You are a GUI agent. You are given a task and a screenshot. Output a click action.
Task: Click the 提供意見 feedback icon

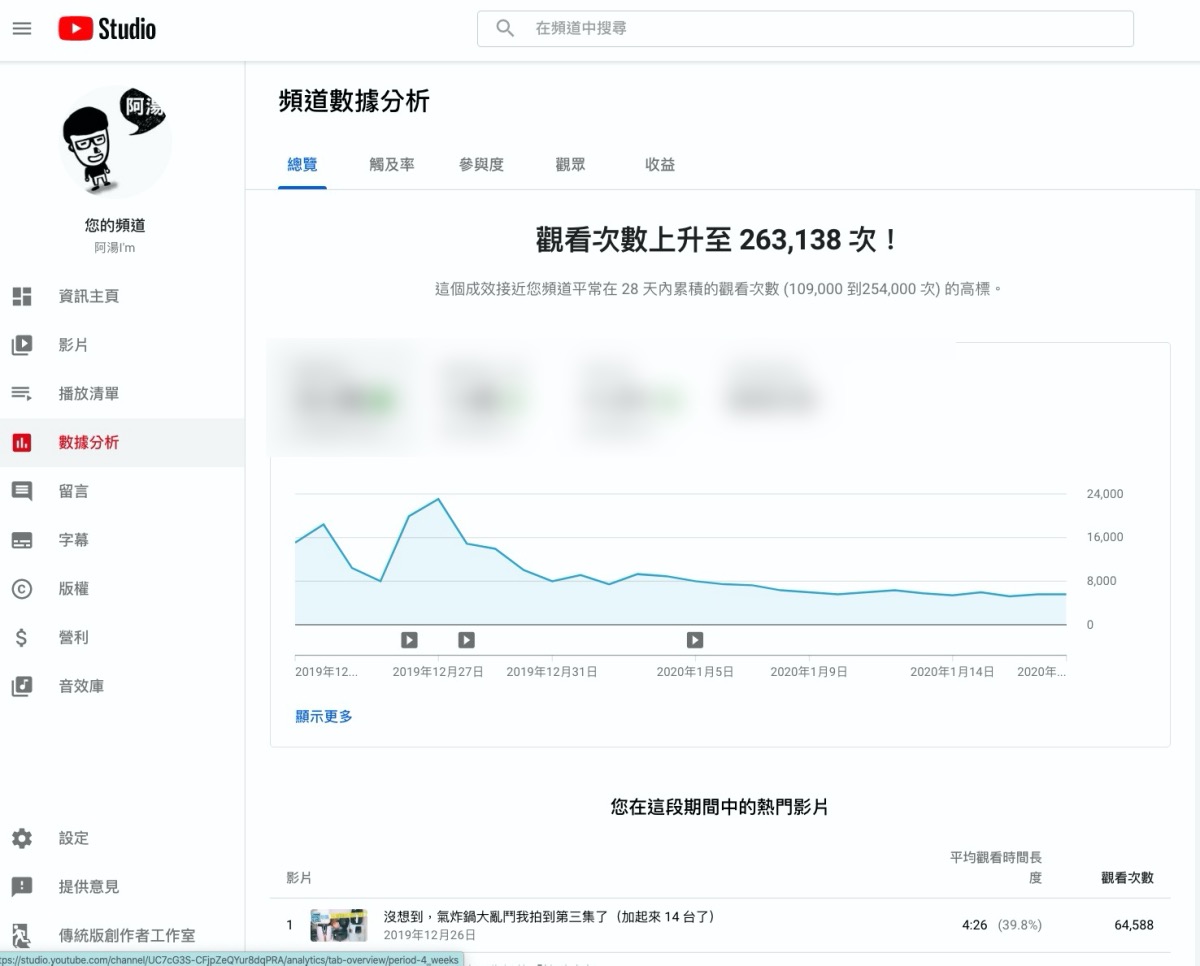[x=22, y=887]
